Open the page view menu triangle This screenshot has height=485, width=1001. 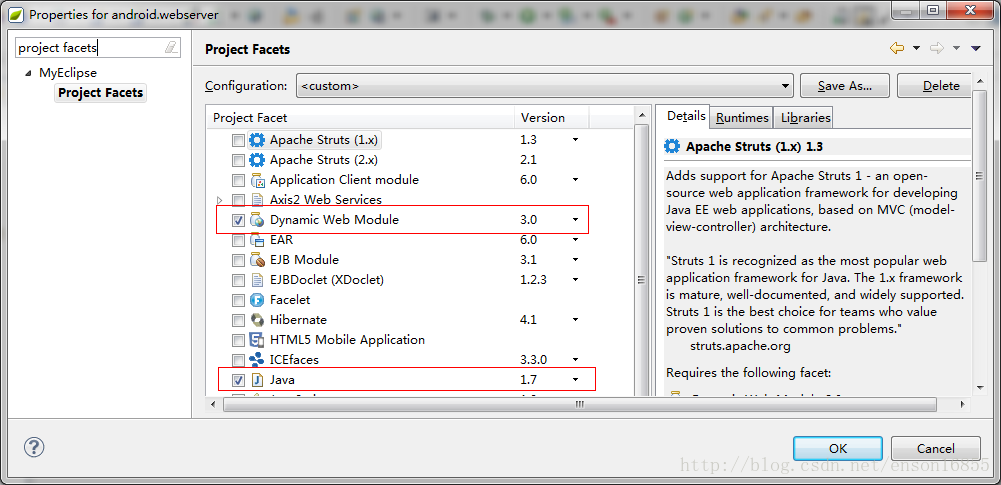tap(975, 48)
